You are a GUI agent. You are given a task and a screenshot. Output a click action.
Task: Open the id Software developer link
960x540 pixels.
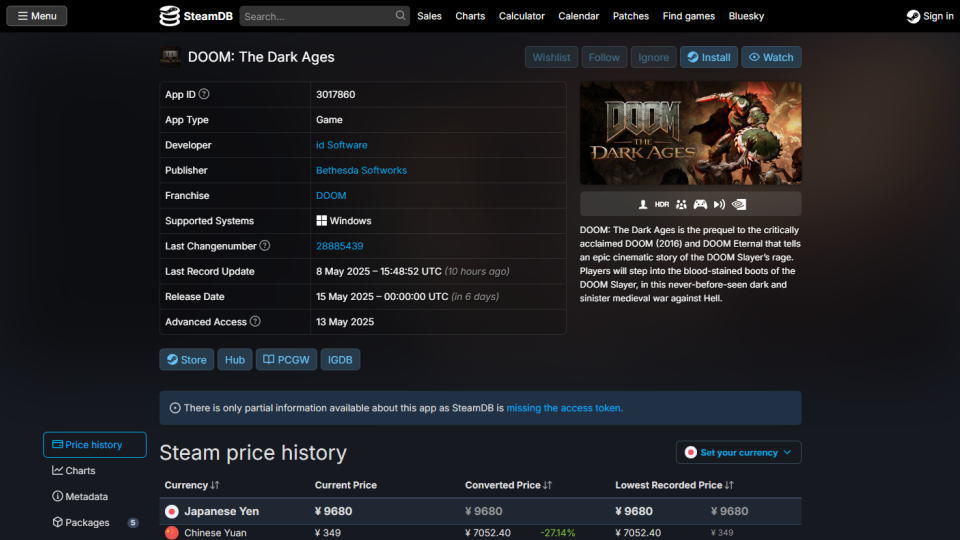click(342, 145)
